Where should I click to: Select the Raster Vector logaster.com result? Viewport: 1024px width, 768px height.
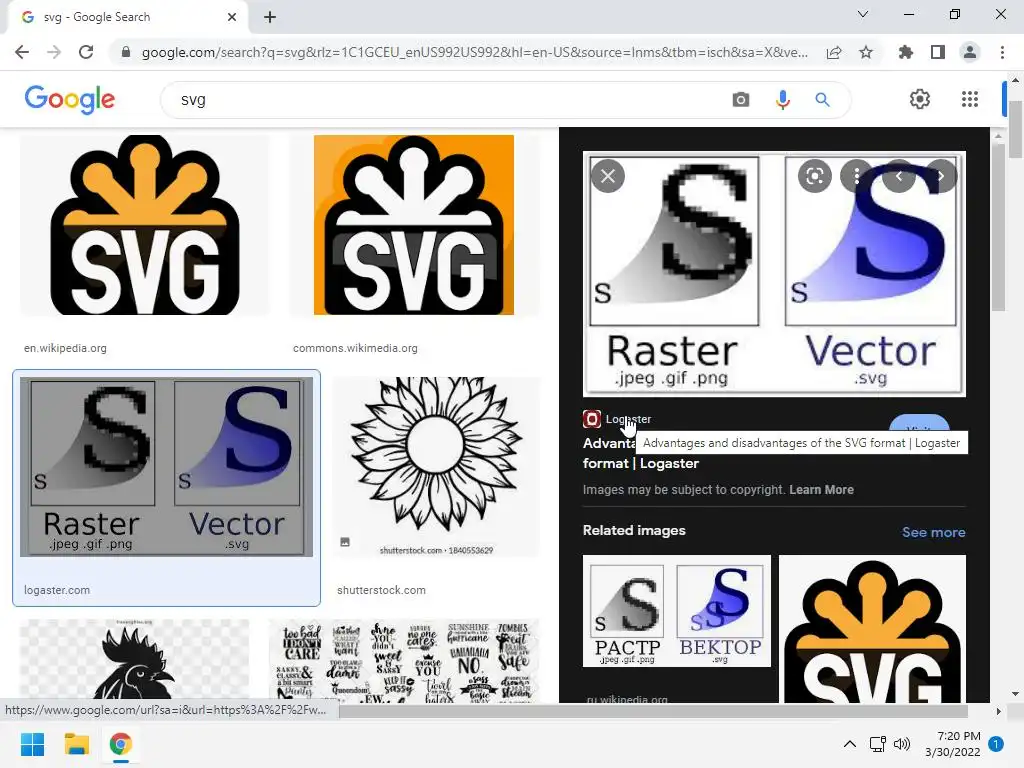click(x=167, y=467)
